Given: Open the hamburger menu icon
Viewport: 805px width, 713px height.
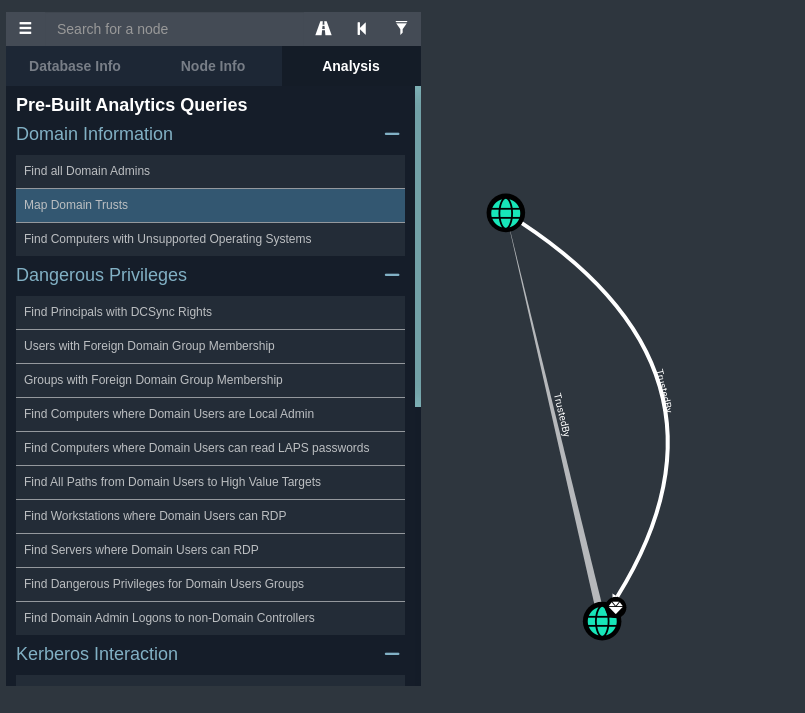Looking at the screenshot, I should click(25, 29).
